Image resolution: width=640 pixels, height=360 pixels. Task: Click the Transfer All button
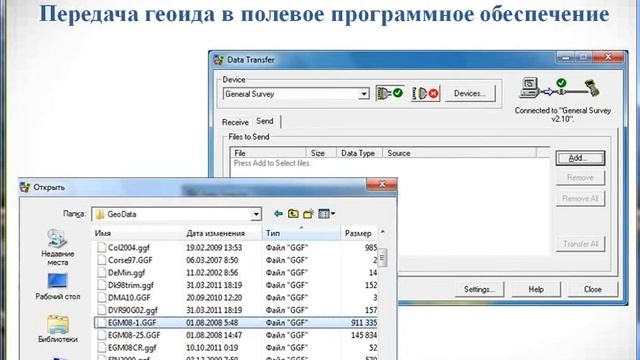(580, 244)
